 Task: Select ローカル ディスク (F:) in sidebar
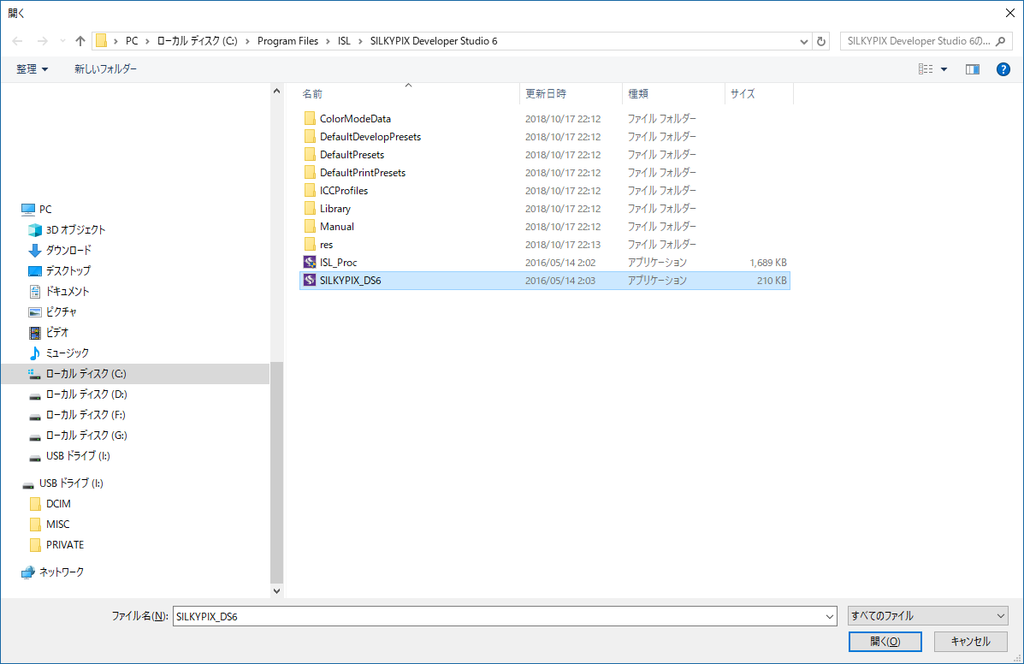coord(86,415)
